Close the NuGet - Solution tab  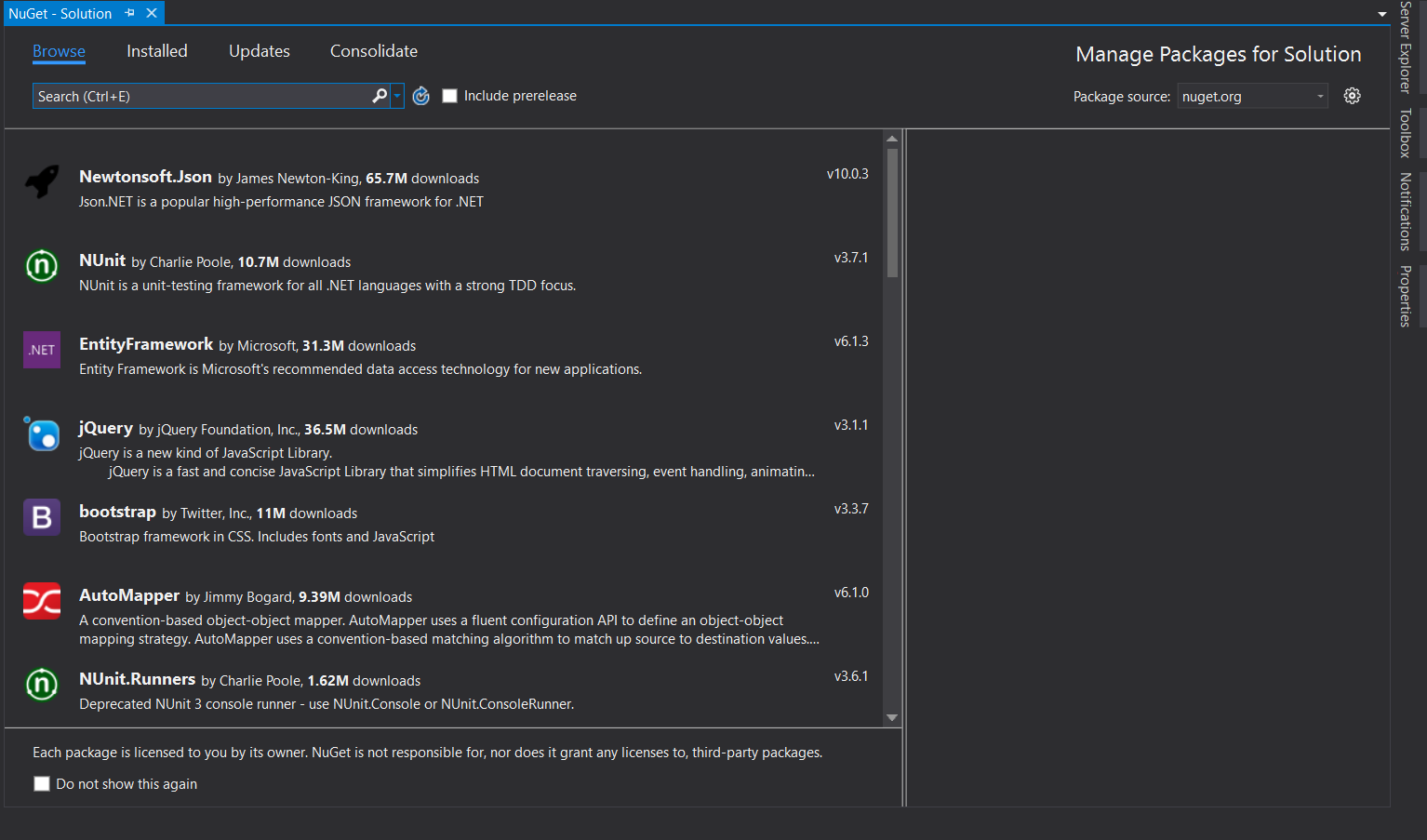[x=152, y=13]
